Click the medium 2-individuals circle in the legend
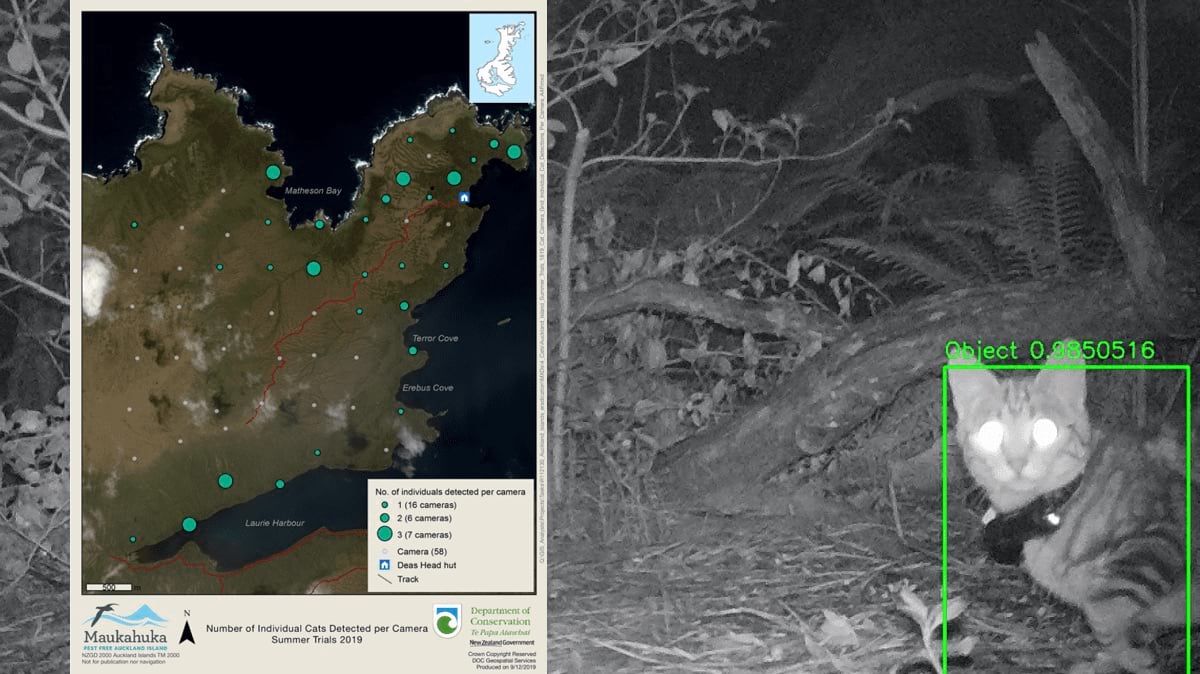The height and width of the screenshot is (674, 1200). coord(384,519)
